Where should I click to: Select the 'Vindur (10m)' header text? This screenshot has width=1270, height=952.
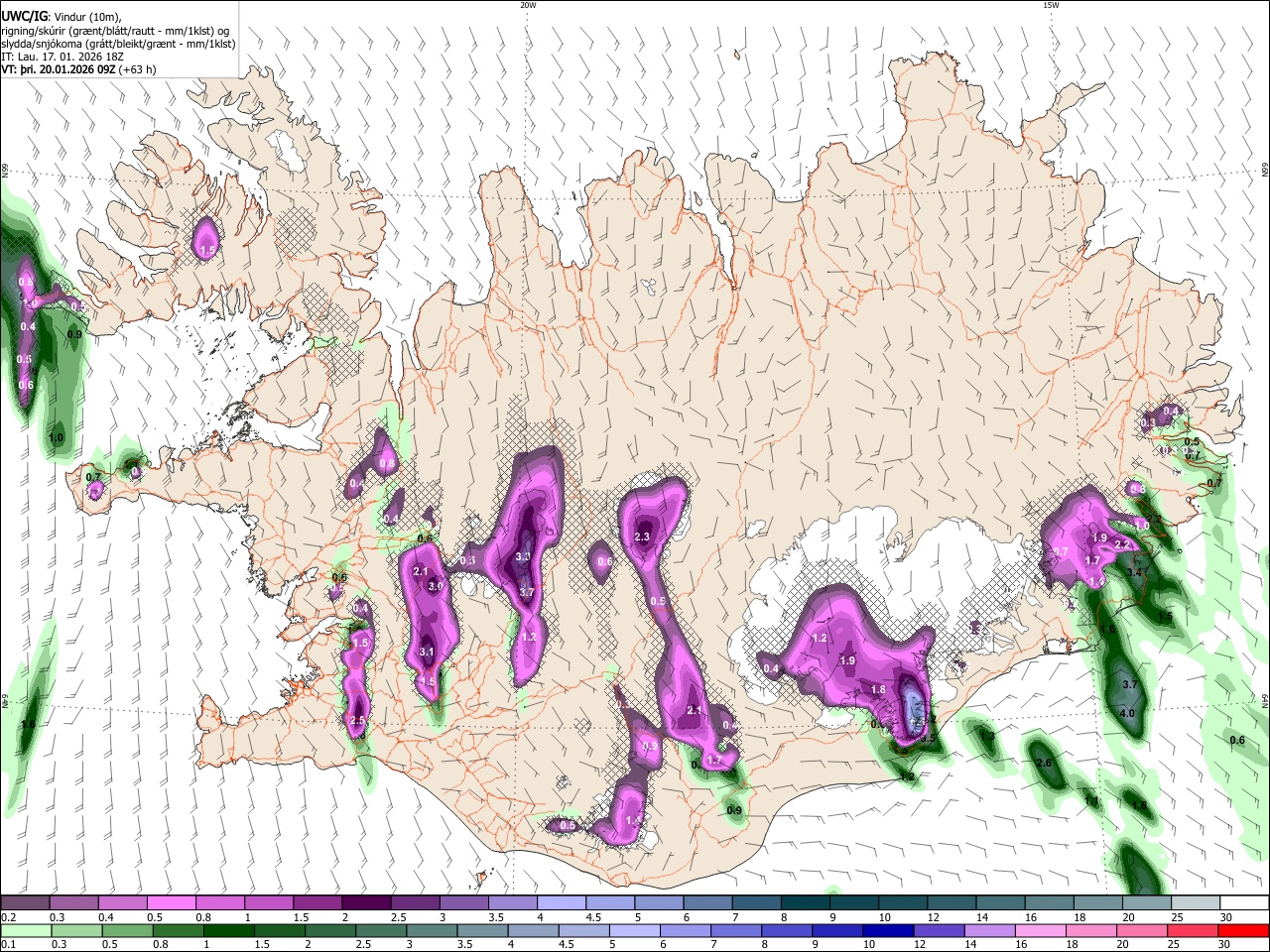pos(87,16)
